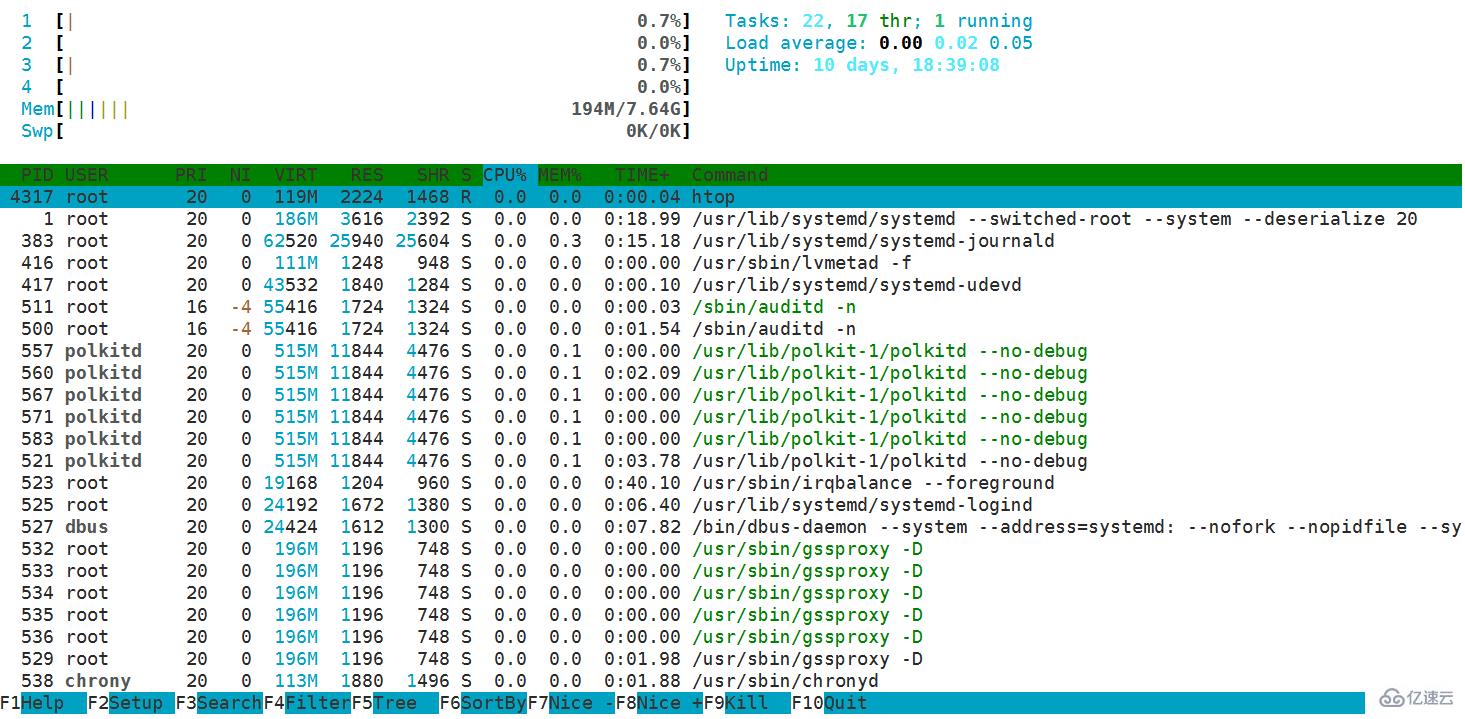Click the RES column header
1465x719 pixels.
point(367,175)
